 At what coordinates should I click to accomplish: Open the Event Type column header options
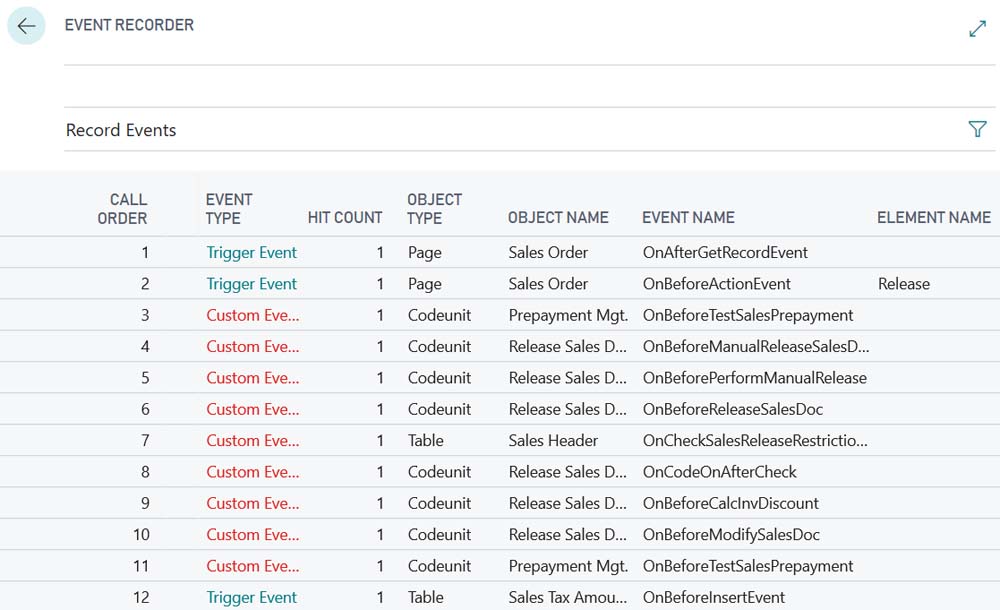coord(229,208)
